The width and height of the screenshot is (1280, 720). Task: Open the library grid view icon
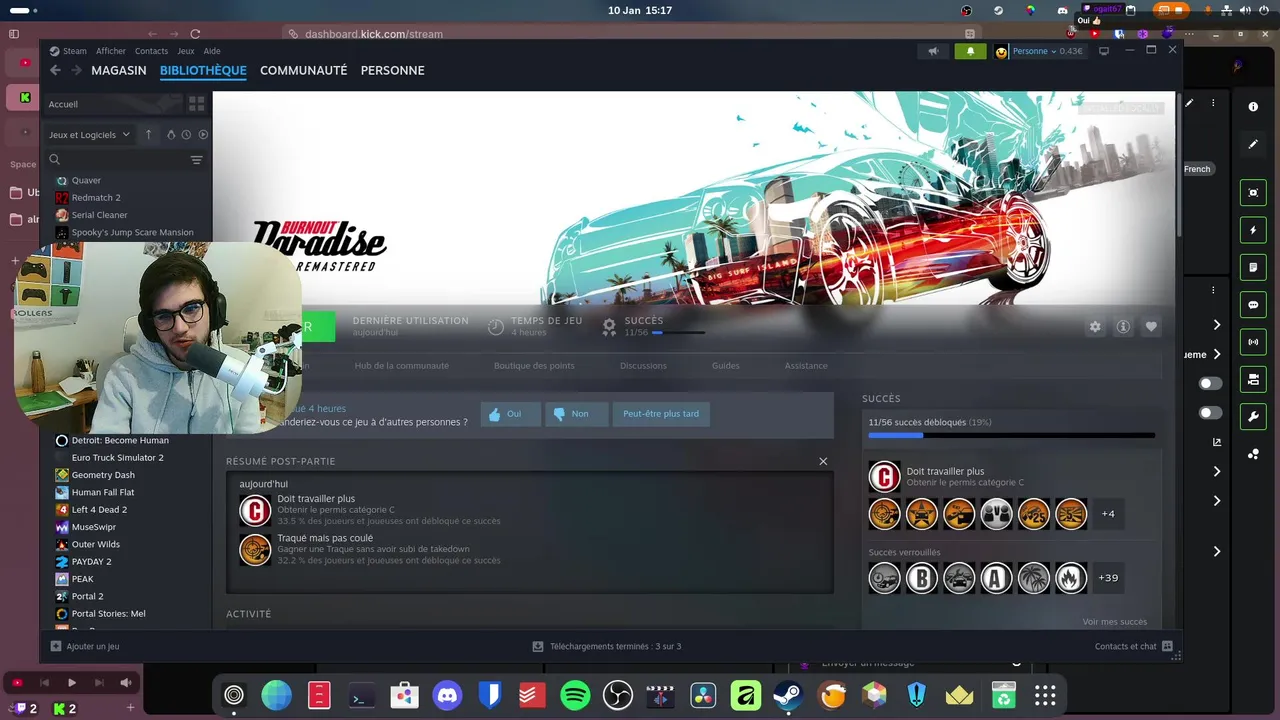pos(196,103)
